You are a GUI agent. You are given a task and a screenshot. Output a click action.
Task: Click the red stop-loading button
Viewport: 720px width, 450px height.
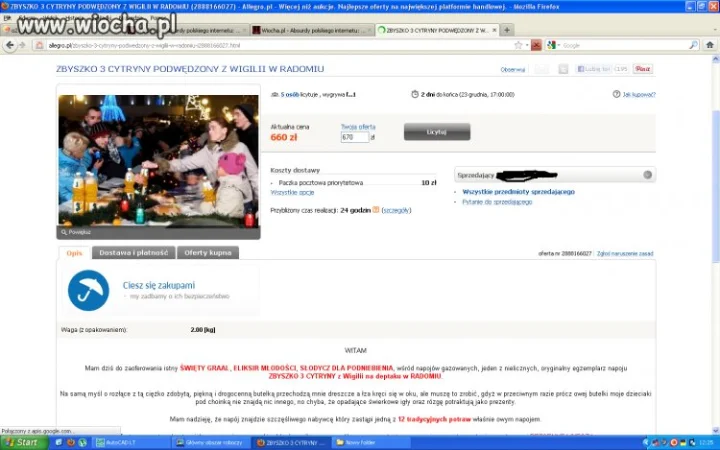(x=536, y=45)
